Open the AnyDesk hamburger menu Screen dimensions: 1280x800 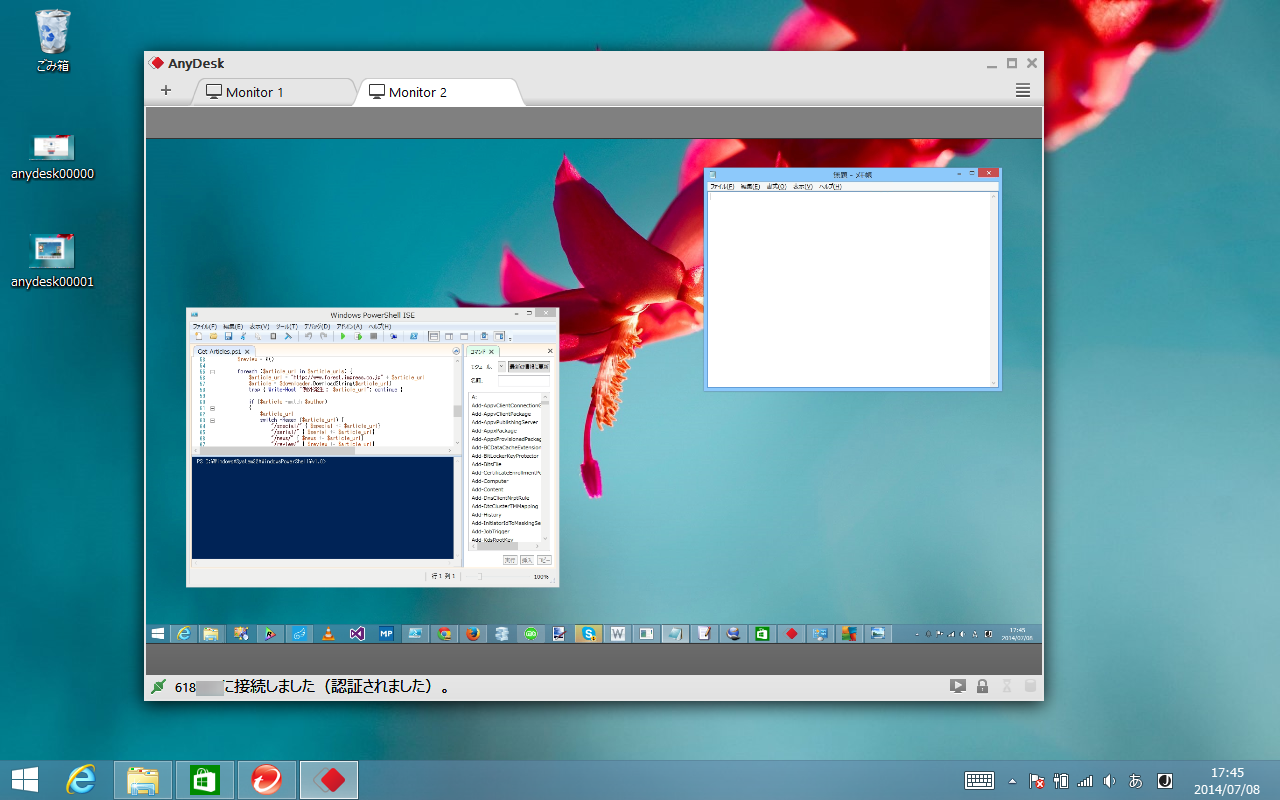(1023, 90)
